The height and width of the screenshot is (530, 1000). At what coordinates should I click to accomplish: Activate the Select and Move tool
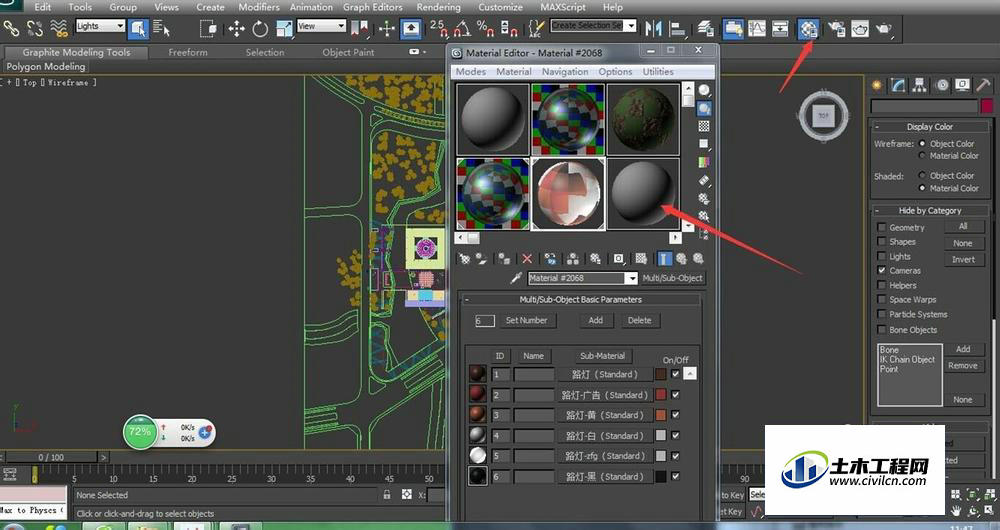coord(237,29)
